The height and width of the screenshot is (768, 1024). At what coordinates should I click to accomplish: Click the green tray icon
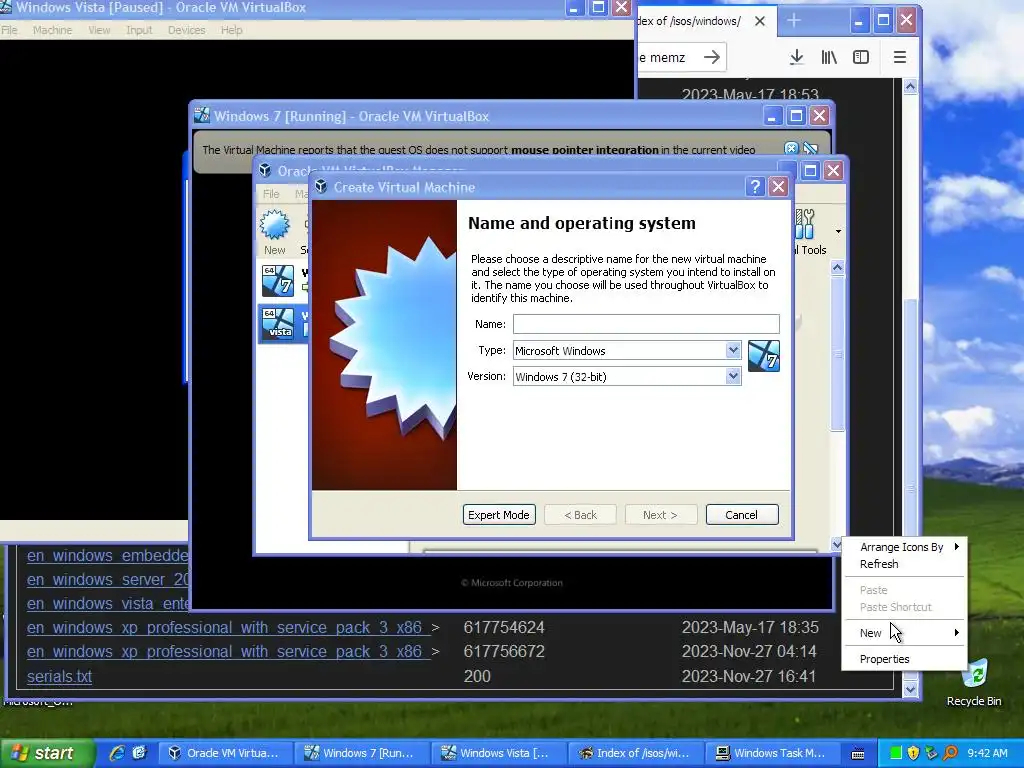click(x=896, y=754)
